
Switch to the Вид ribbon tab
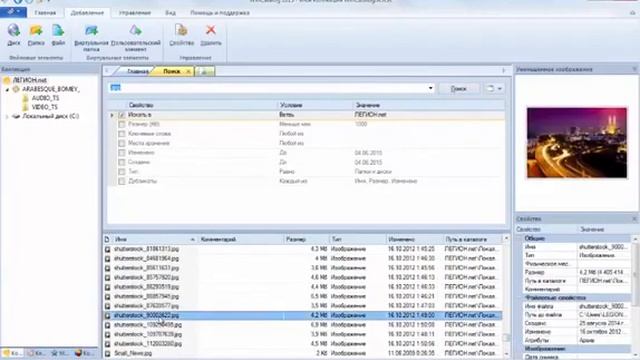point(171,13)
